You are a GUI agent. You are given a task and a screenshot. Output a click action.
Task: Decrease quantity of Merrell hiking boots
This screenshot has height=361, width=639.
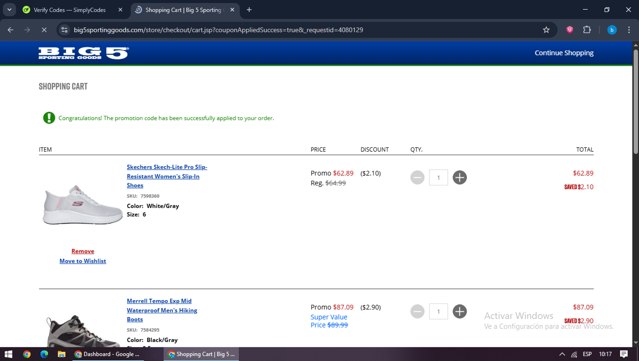point(417,312)
